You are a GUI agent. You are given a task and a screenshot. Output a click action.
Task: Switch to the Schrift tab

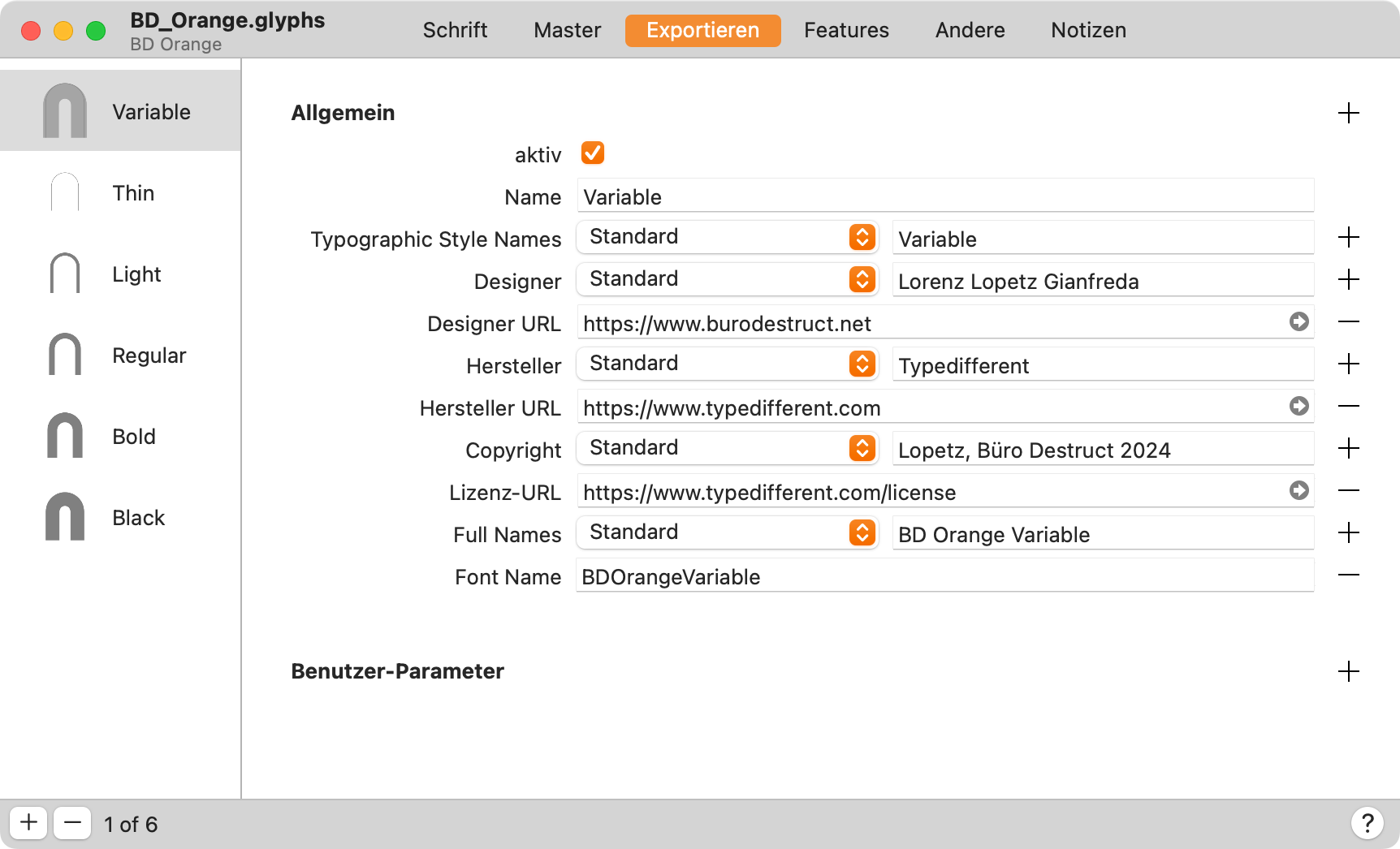pyautogui.click(x=455, y=30)
